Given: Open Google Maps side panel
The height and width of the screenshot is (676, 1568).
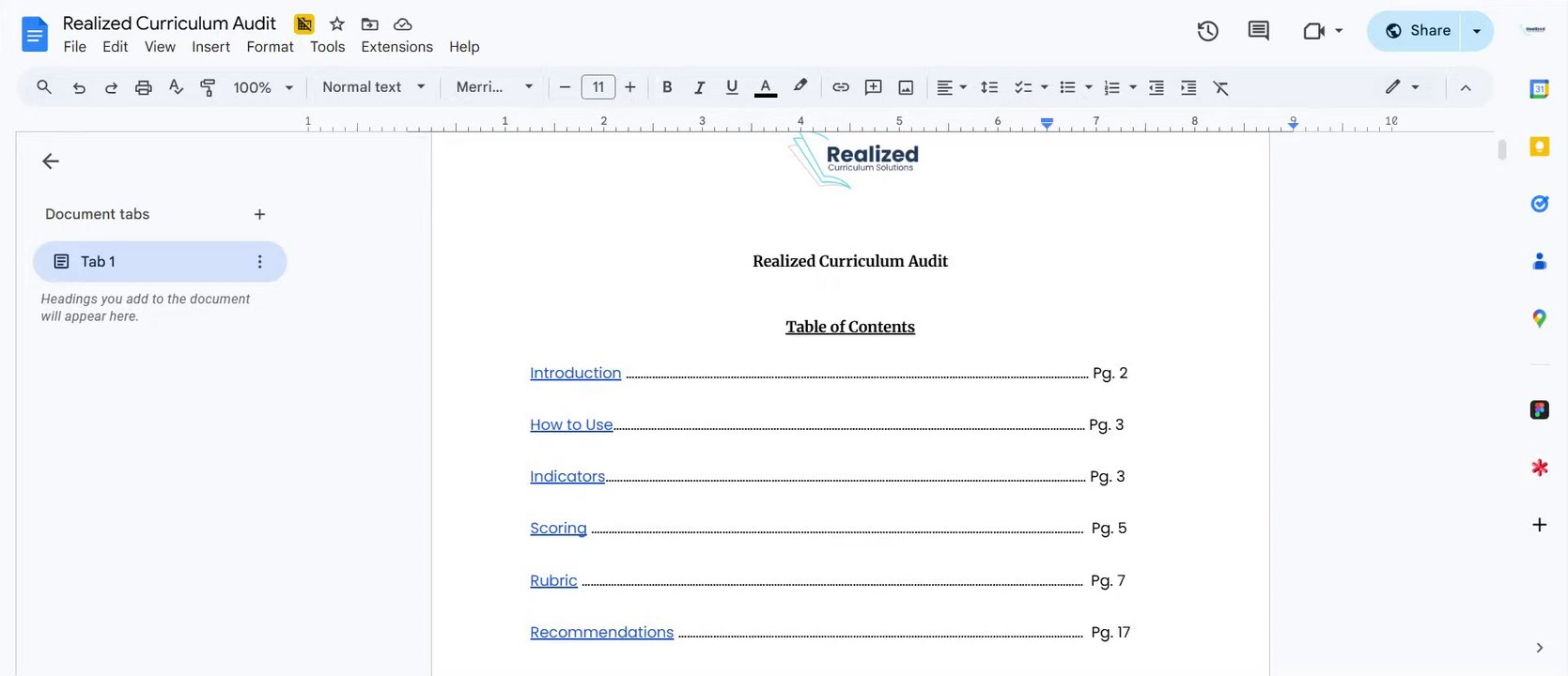Looking at the screenshot, I should [1539, 318].
